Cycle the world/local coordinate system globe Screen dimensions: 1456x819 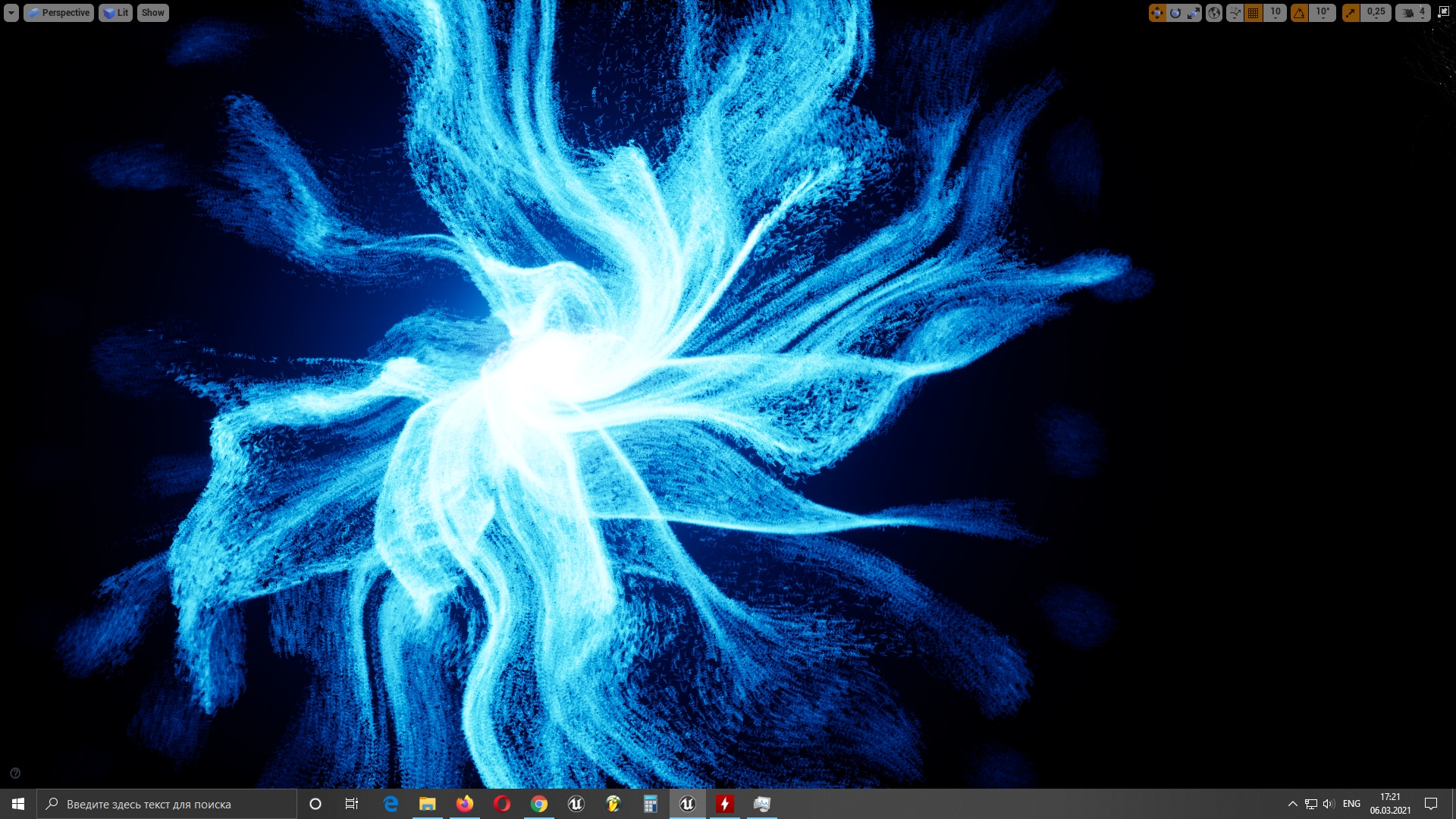coord(1214,13)
